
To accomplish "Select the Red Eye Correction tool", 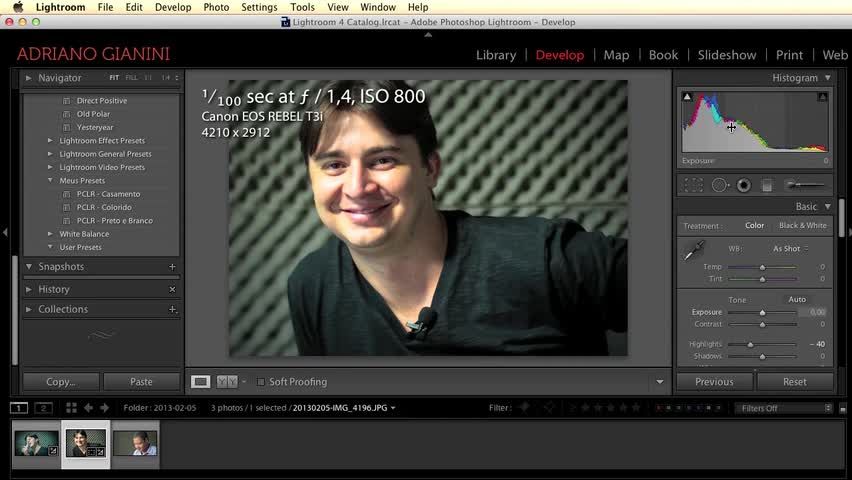I will tap(743, 185).
